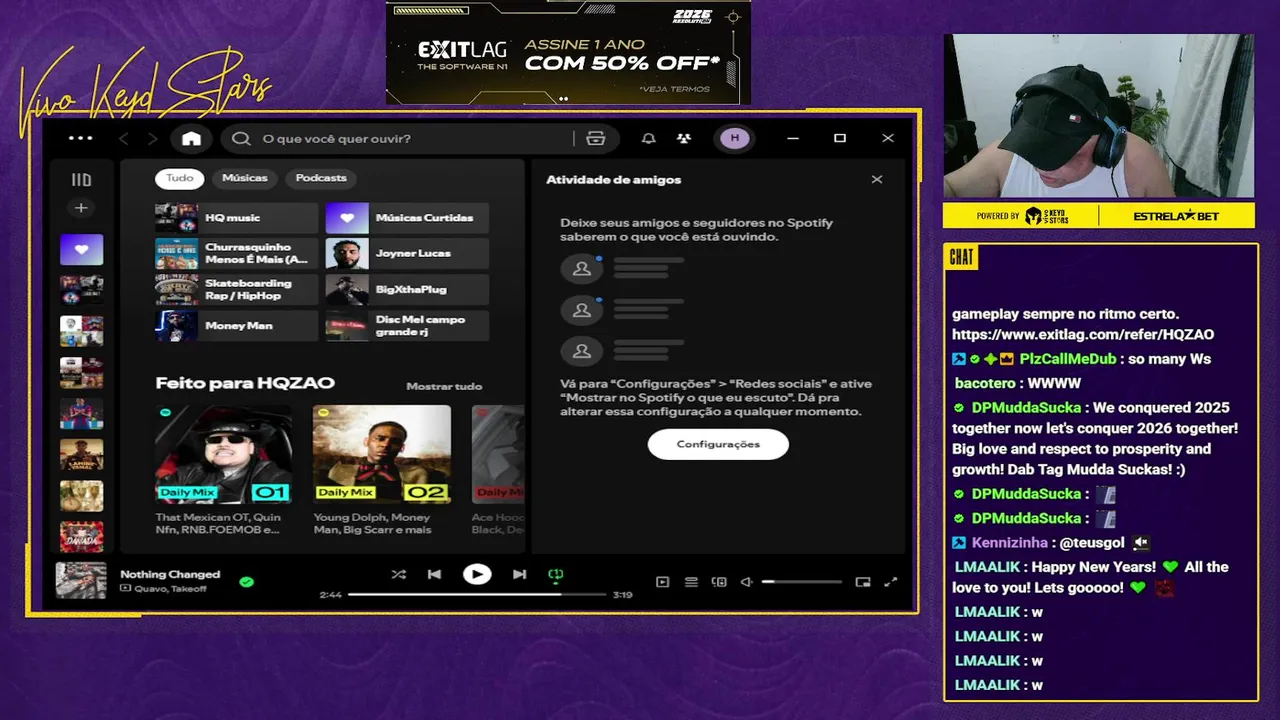
Task: Skip to the previous track
Action: coord(434,574)
